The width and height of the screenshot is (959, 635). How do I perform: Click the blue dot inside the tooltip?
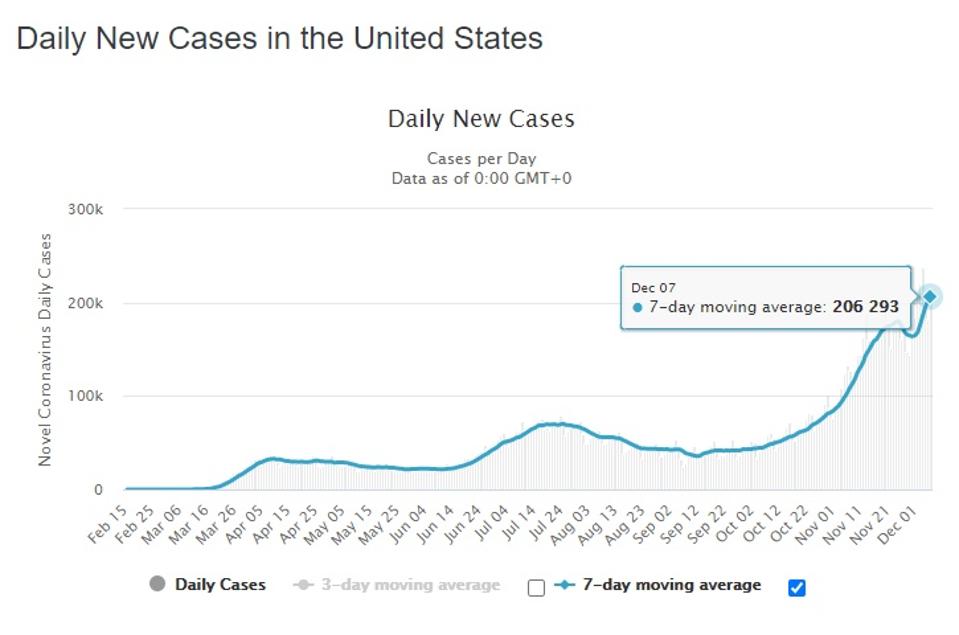click(x=637, y=308)
